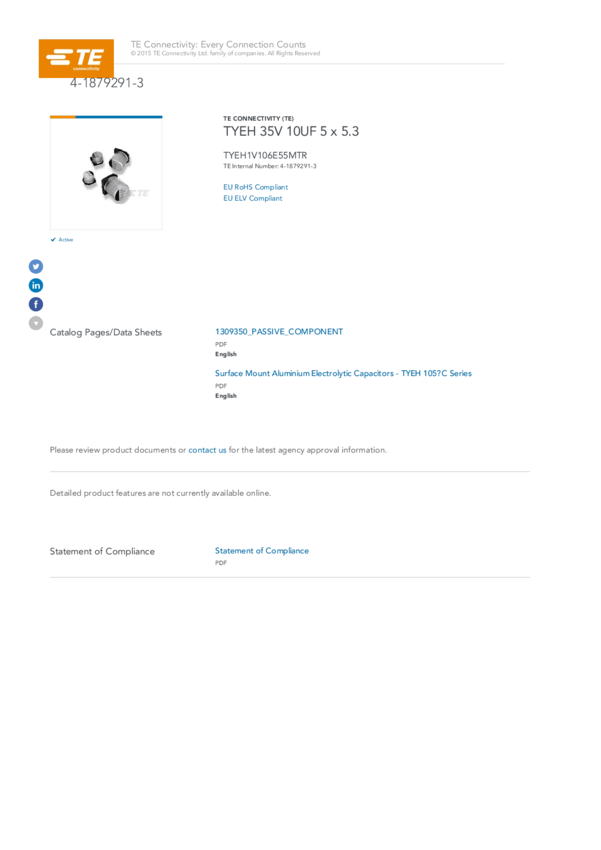This screenshot has height=850, width=601.
Task: Click TE Connectivity Every Connection Counts header
Action: click(x=218, y=44)
